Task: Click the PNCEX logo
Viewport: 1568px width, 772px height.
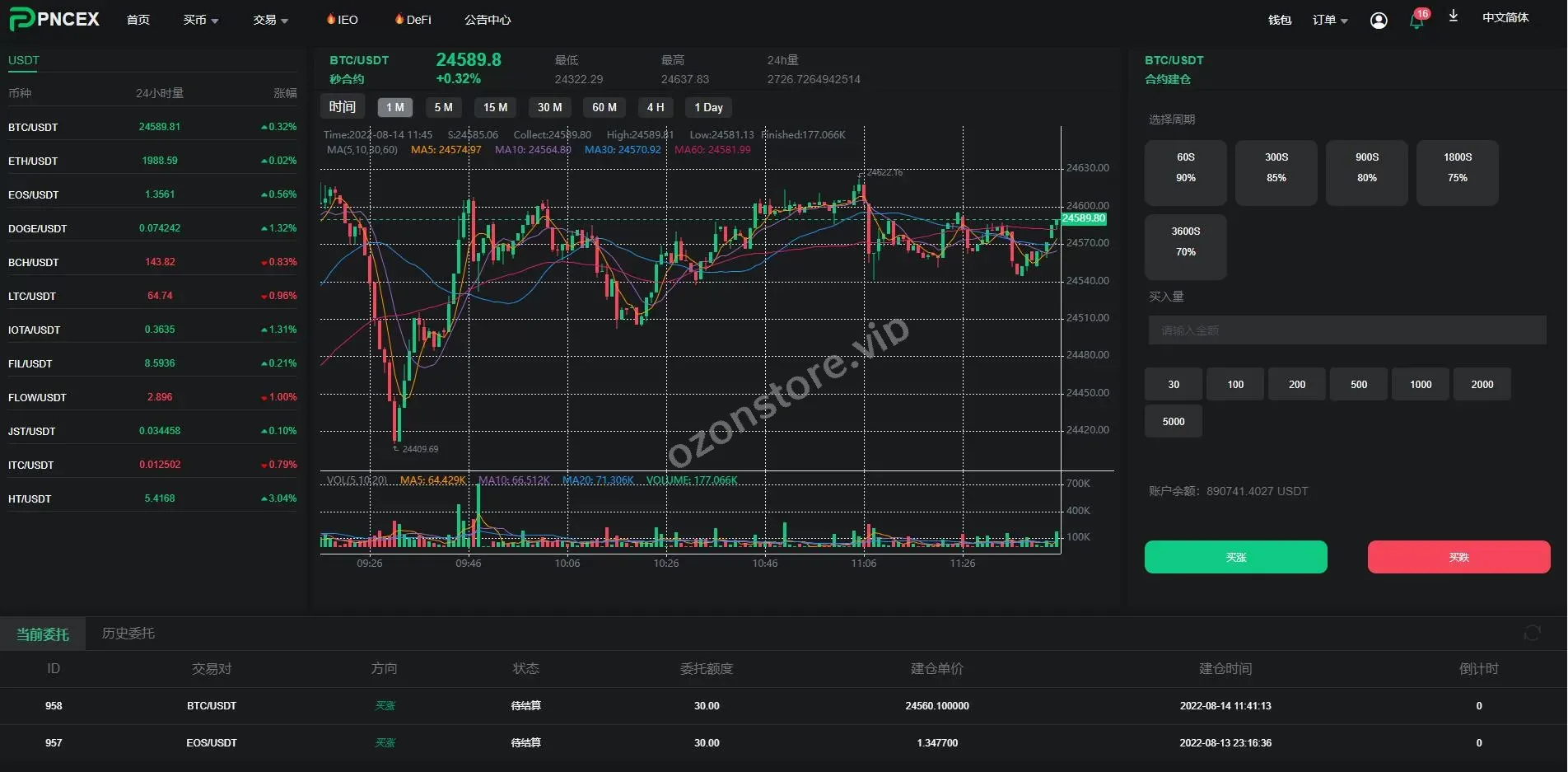Action: click(54, 19)
